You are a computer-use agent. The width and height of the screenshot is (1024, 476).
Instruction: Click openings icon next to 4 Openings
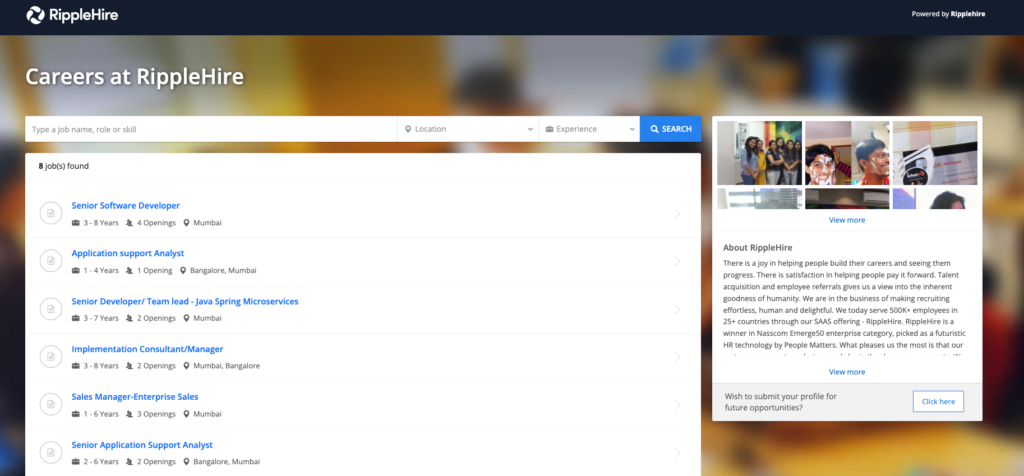tap(129, 223)
